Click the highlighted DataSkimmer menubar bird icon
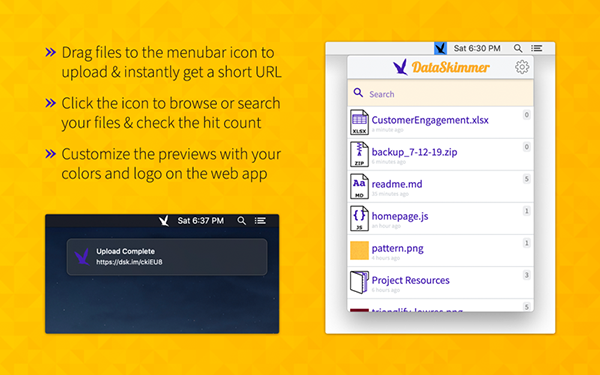 [x=440, y=48]
